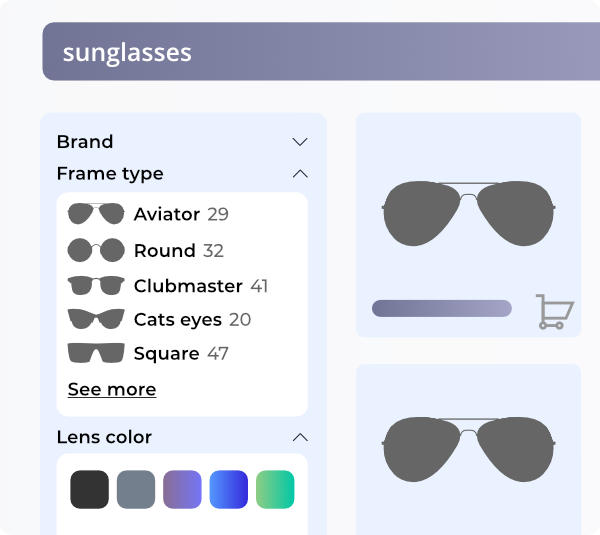
Task: Filter by Clubmaster label
Action: pyautogui.click(x=188, y=286)
